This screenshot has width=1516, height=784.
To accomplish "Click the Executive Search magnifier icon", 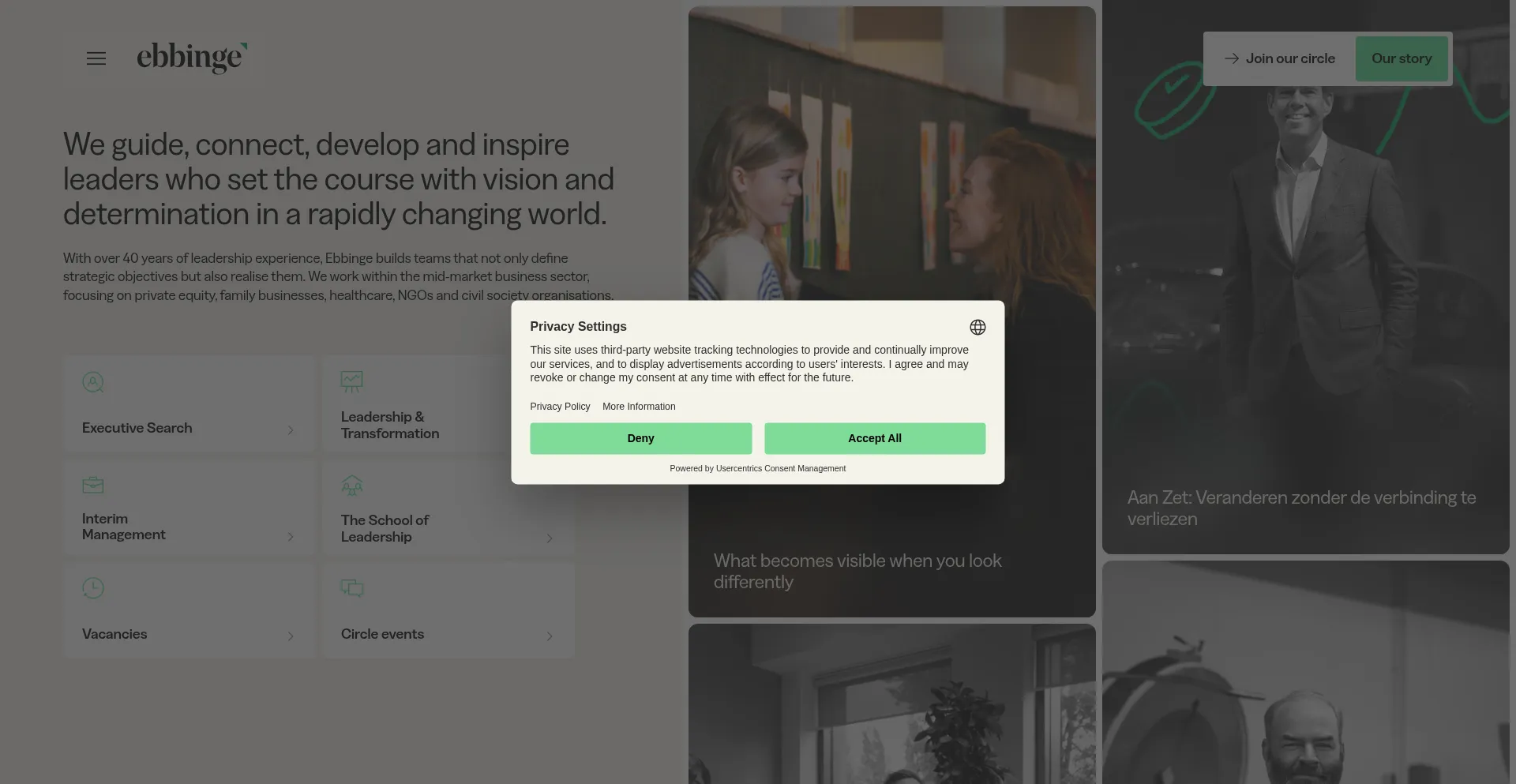I will pyautogui.click(x=93, y=382).
